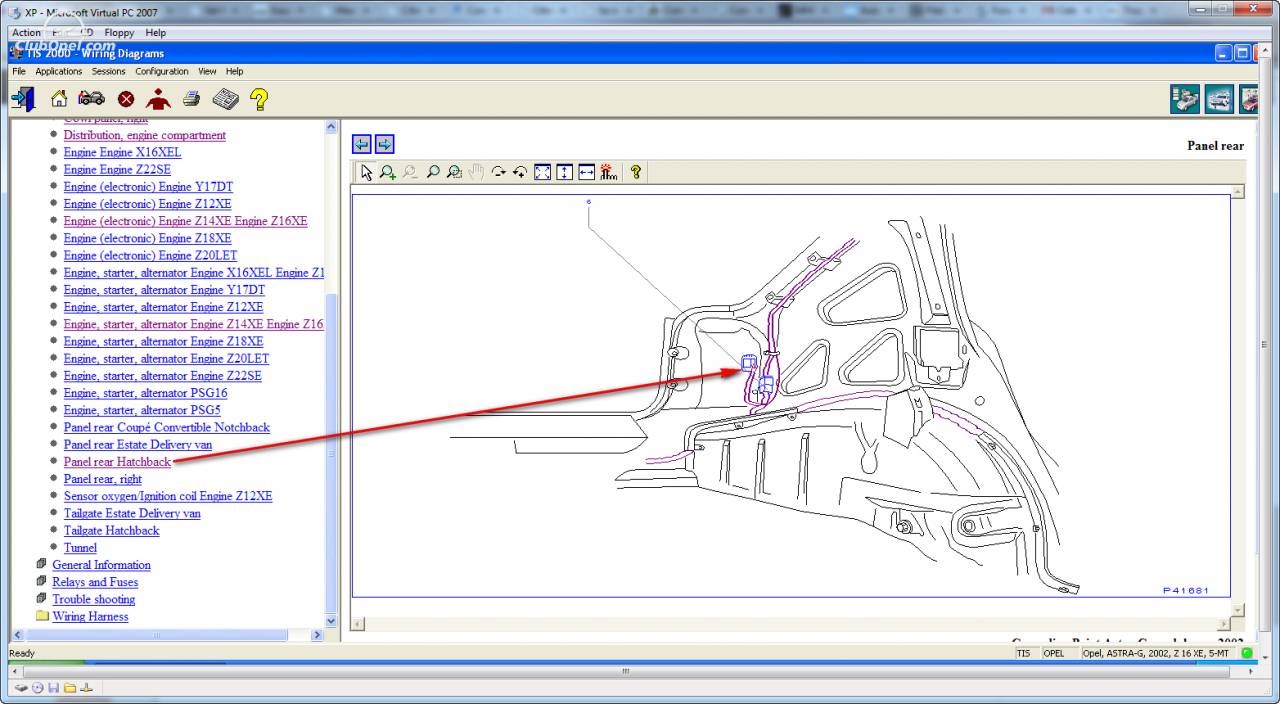Open the Applications menu
The height and width of the screenshot is (704, 1280).
coord(59,71)
